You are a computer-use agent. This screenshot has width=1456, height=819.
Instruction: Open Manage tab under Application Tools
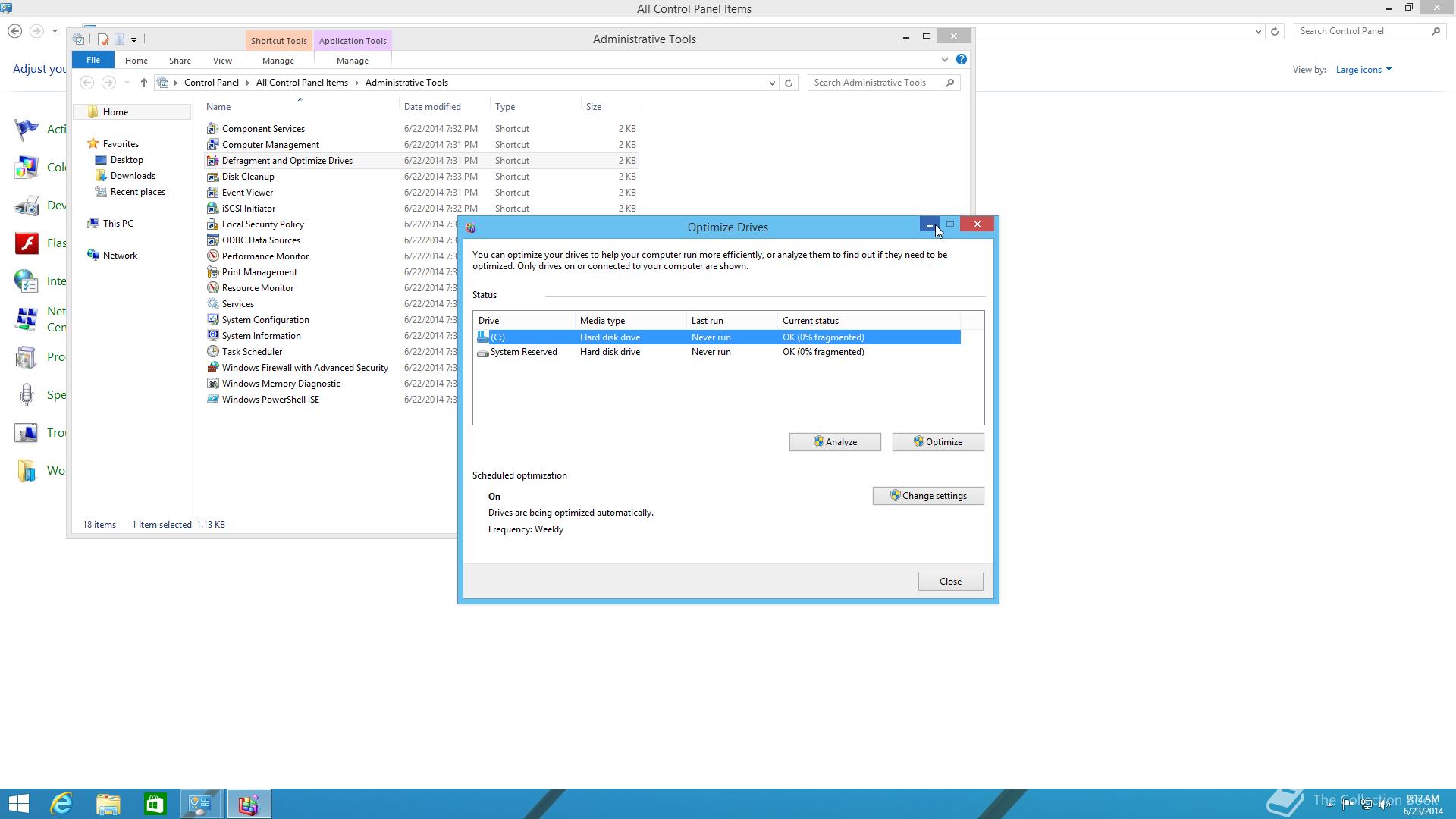click(x=353, y=61)
